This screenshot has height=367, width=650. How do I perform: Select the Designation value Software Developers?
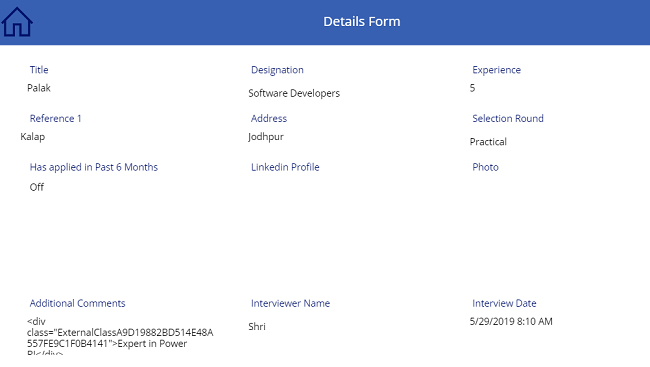[294, 93]
